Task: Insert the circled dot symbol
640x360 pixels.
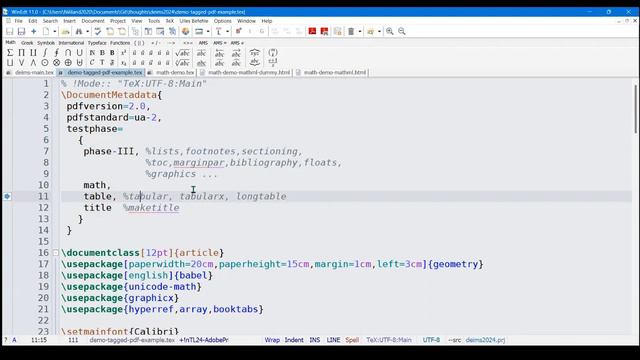Action: click(x=45, y=63)
